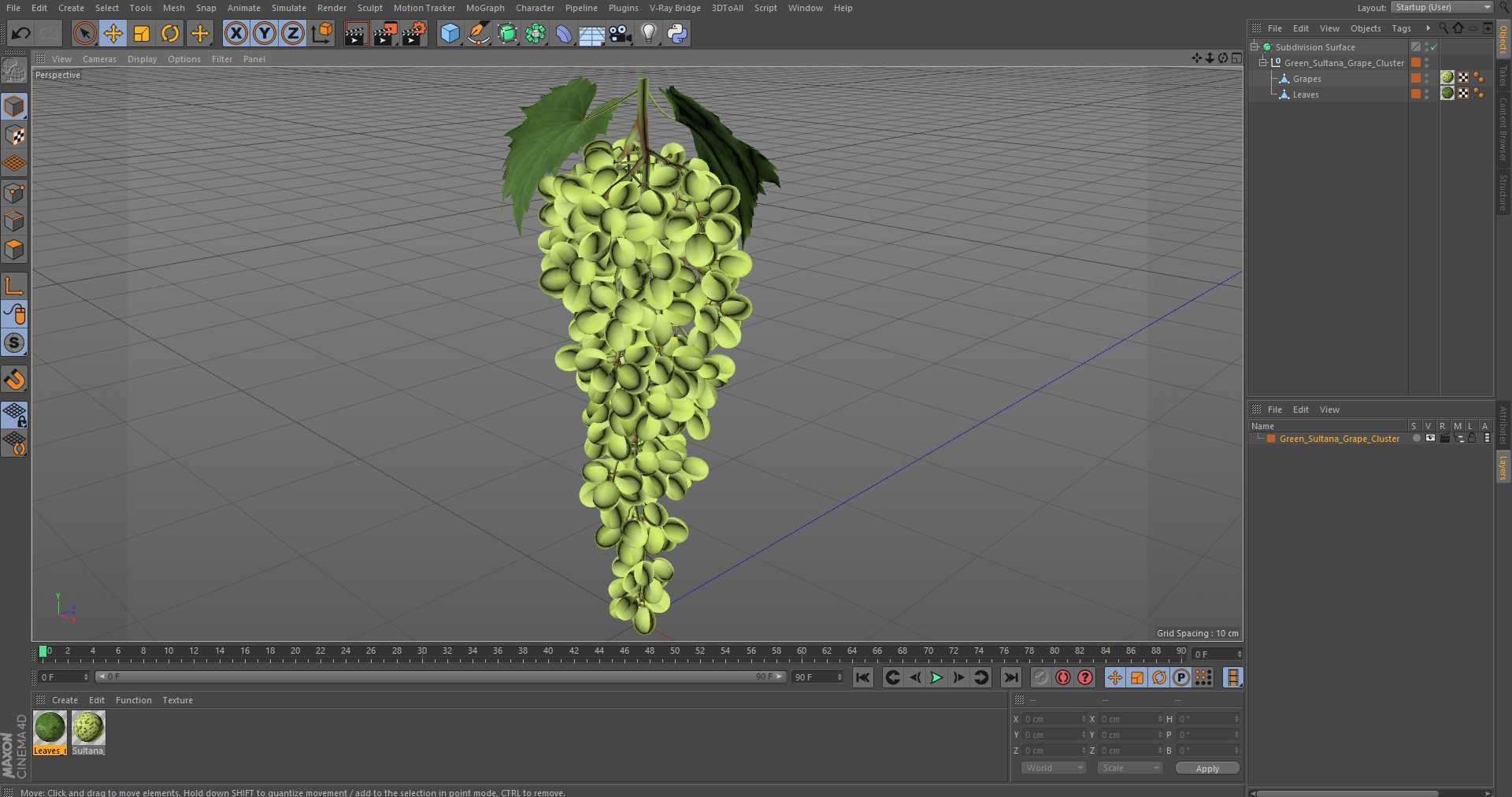
Task: Open the Scale mode dropdown
Action: (x=1130, y=768)
